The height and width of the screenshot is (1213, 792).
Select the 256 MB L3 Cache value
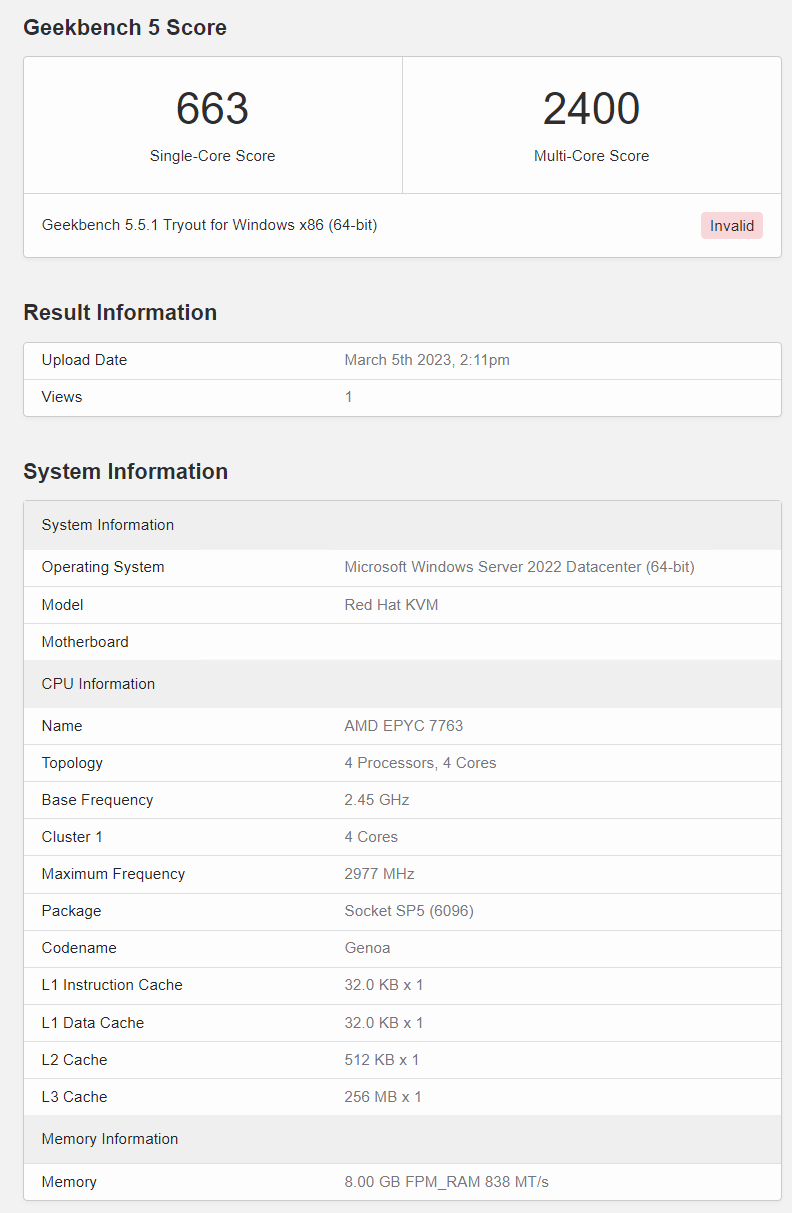point(382,1097)
